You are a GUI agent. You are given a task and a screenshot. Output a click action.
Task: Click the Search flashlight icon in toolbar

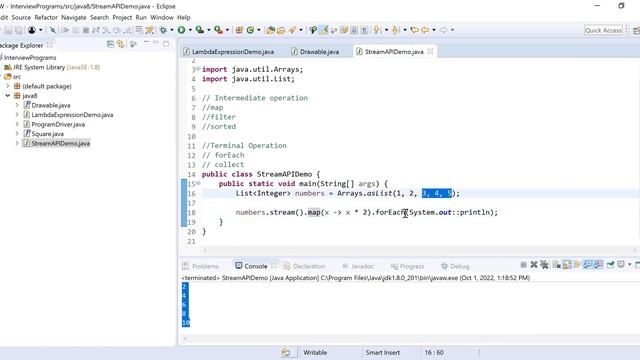[292, 30]
